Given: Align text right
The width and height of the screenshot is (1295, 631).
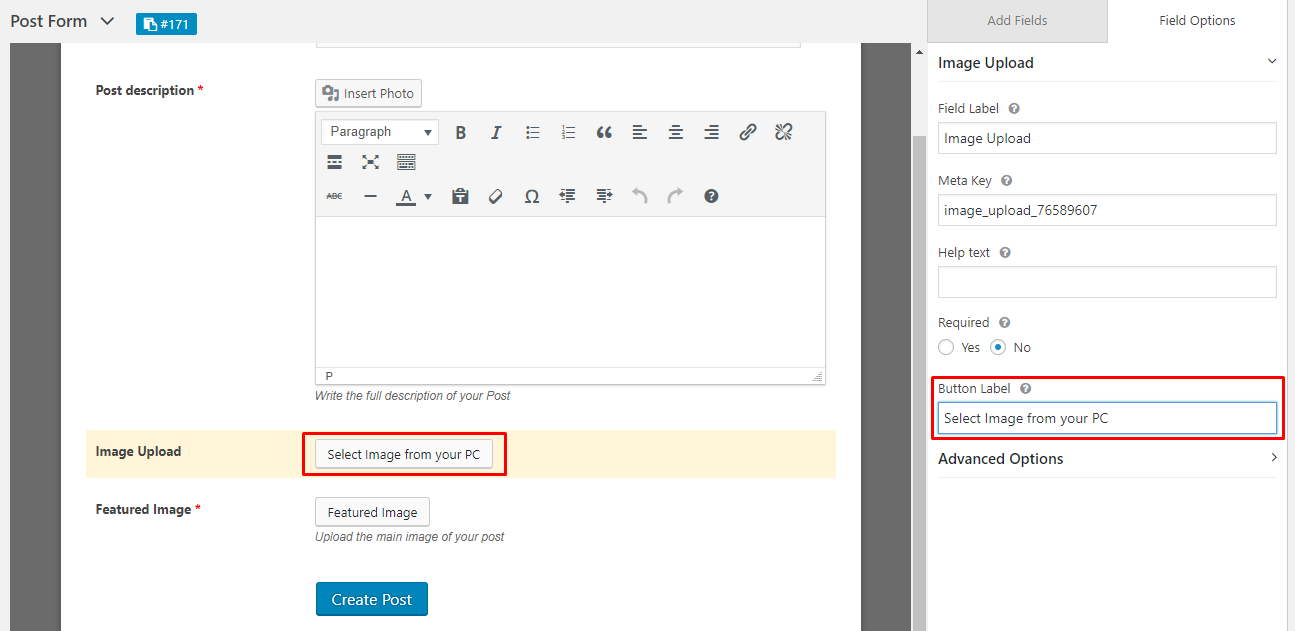Looking at the screenshot, I should (711, 132).
